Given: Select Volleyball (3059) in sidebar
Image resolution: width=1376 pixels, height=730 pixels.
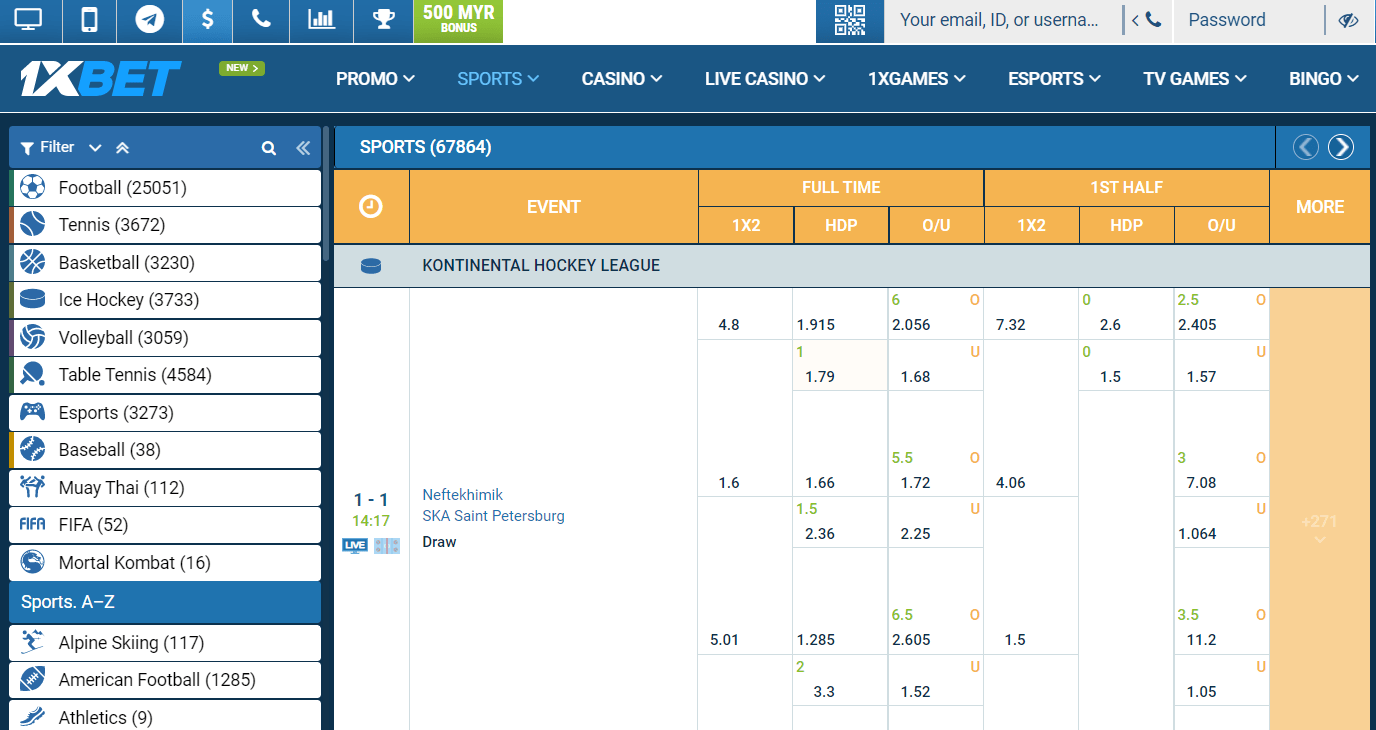Looking at the screenshot, I should [165, 338].
